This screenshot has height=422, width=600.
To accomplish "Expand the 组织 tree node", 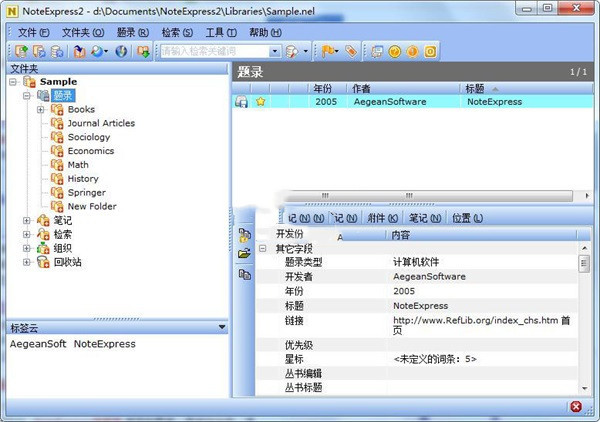I will coord(27,248).
